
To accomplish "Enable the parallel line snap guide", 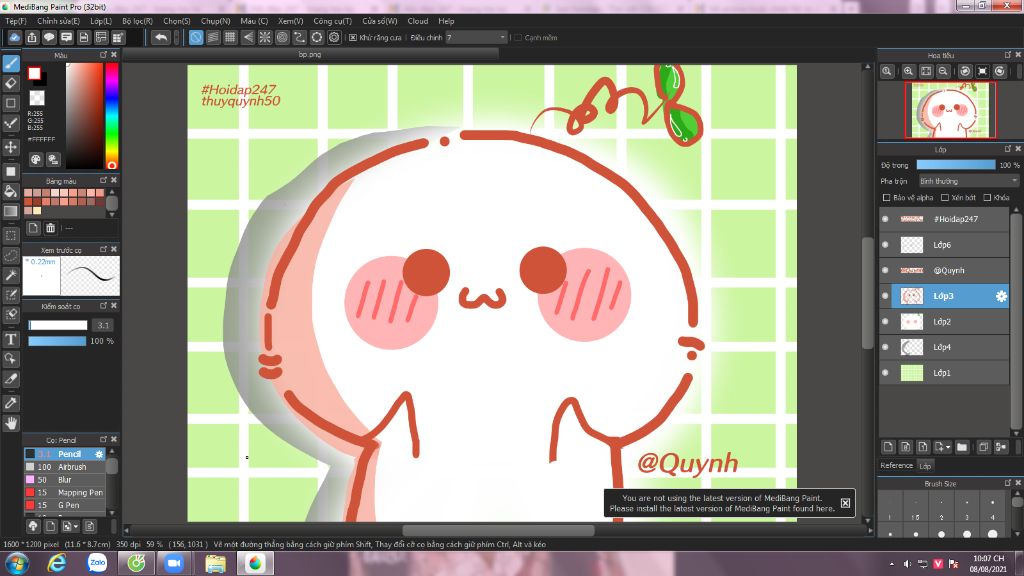I will coord(213,38).
